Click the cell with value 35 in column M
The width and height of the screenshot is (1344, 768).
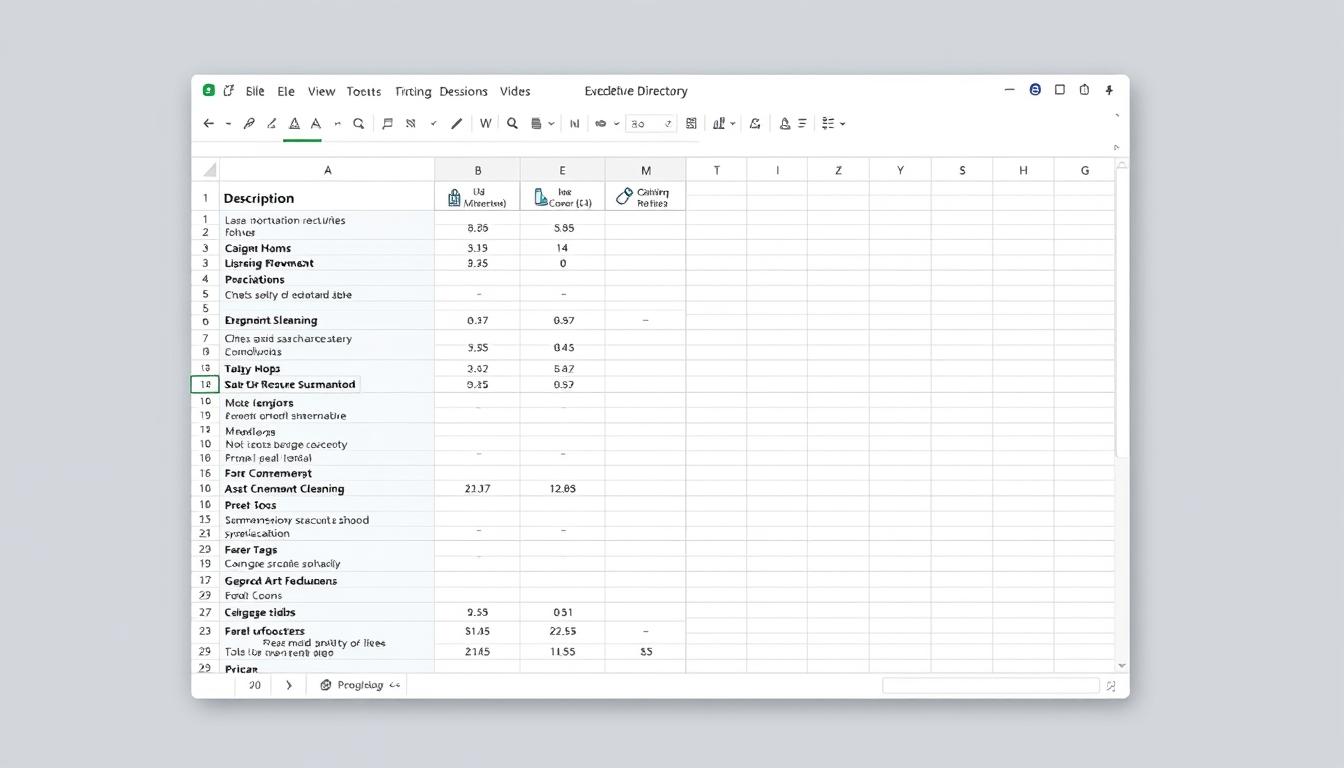pos(646,651)
